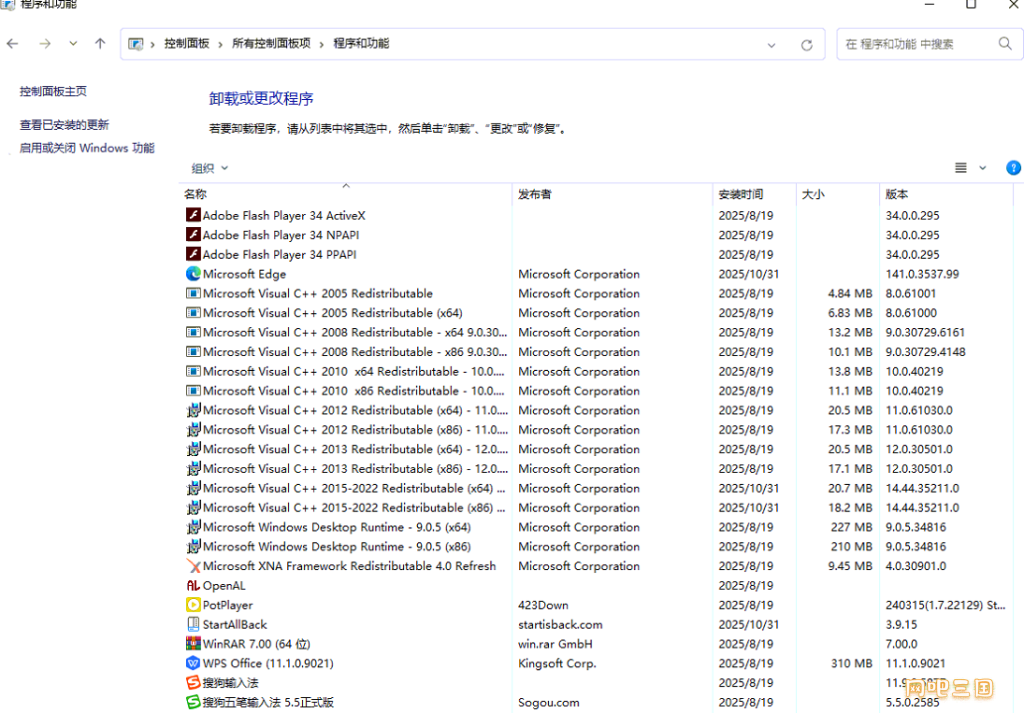Click the WinRAR 7.00 icon

pos(193,644)
